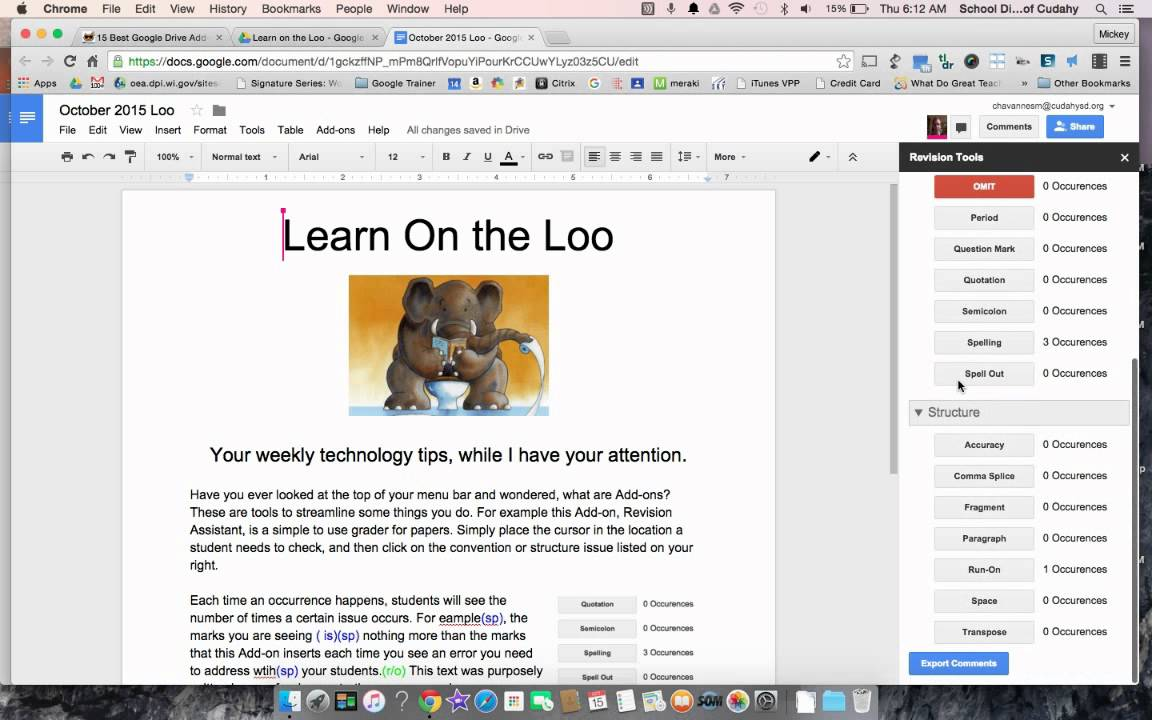Open the comment bubble icon beside the avatar
Screen dimensions: 1152x720
coord(960,127)
